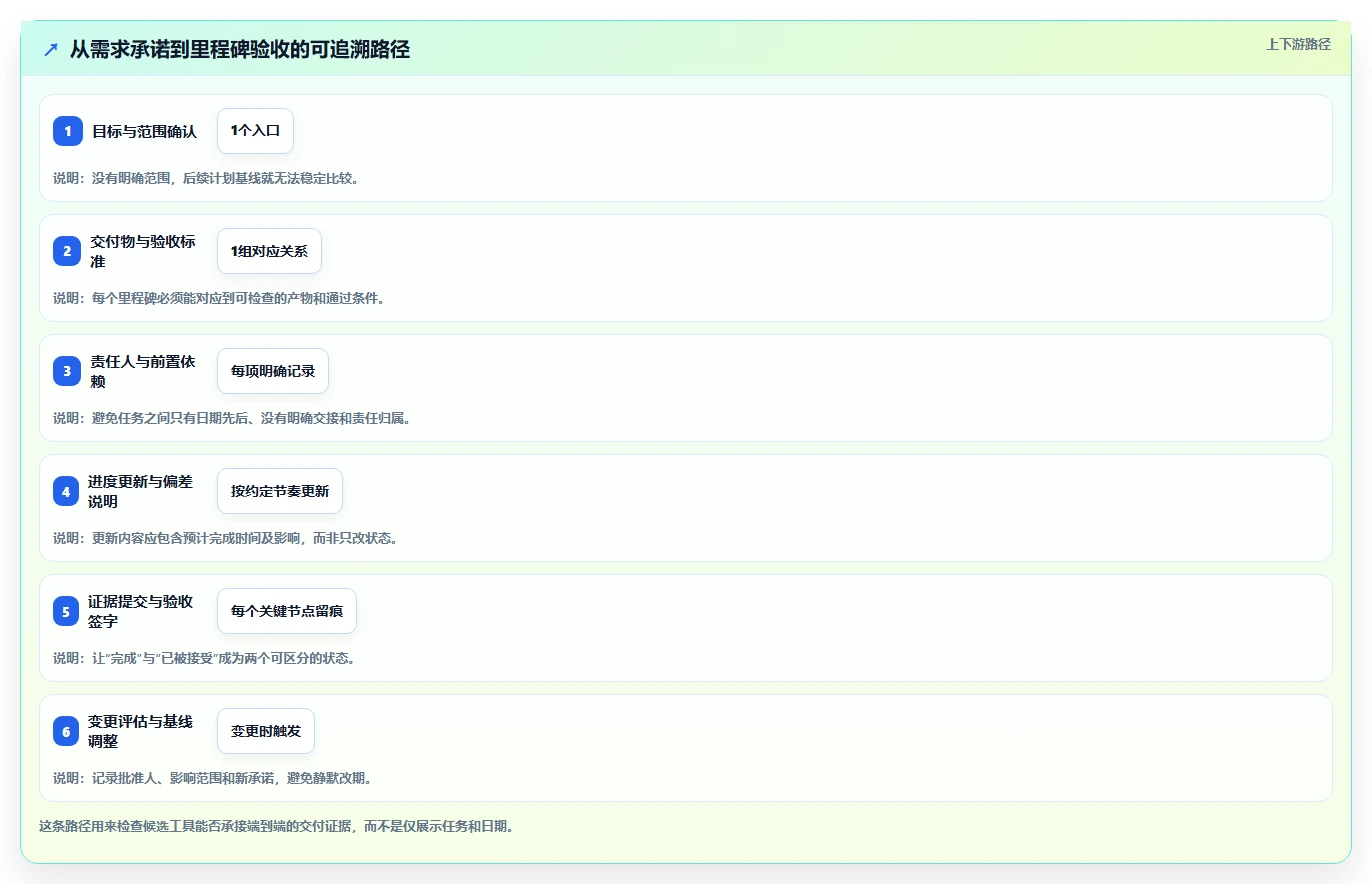Click the note '避免任务之间只有日期先后'

click(232, 418)
